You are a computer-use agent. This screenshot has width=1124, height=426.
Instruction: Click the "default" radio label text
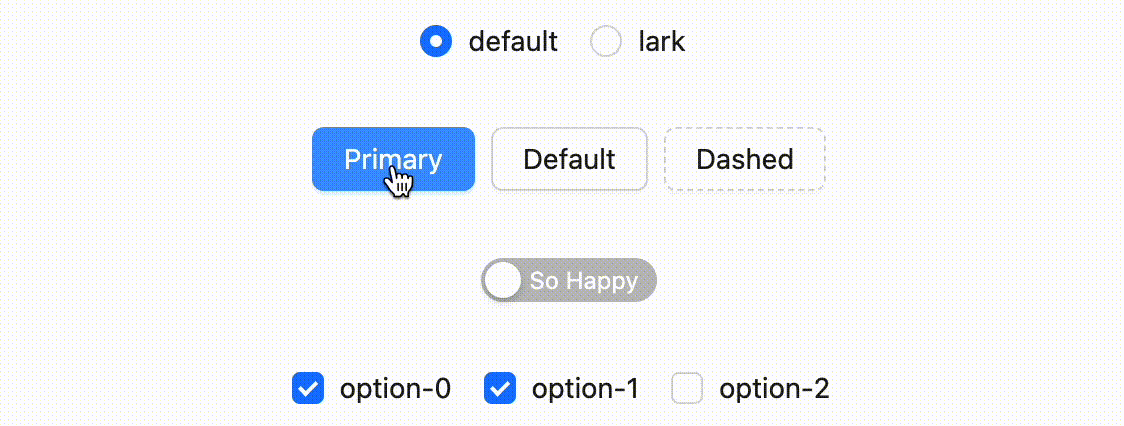[513, 42]
